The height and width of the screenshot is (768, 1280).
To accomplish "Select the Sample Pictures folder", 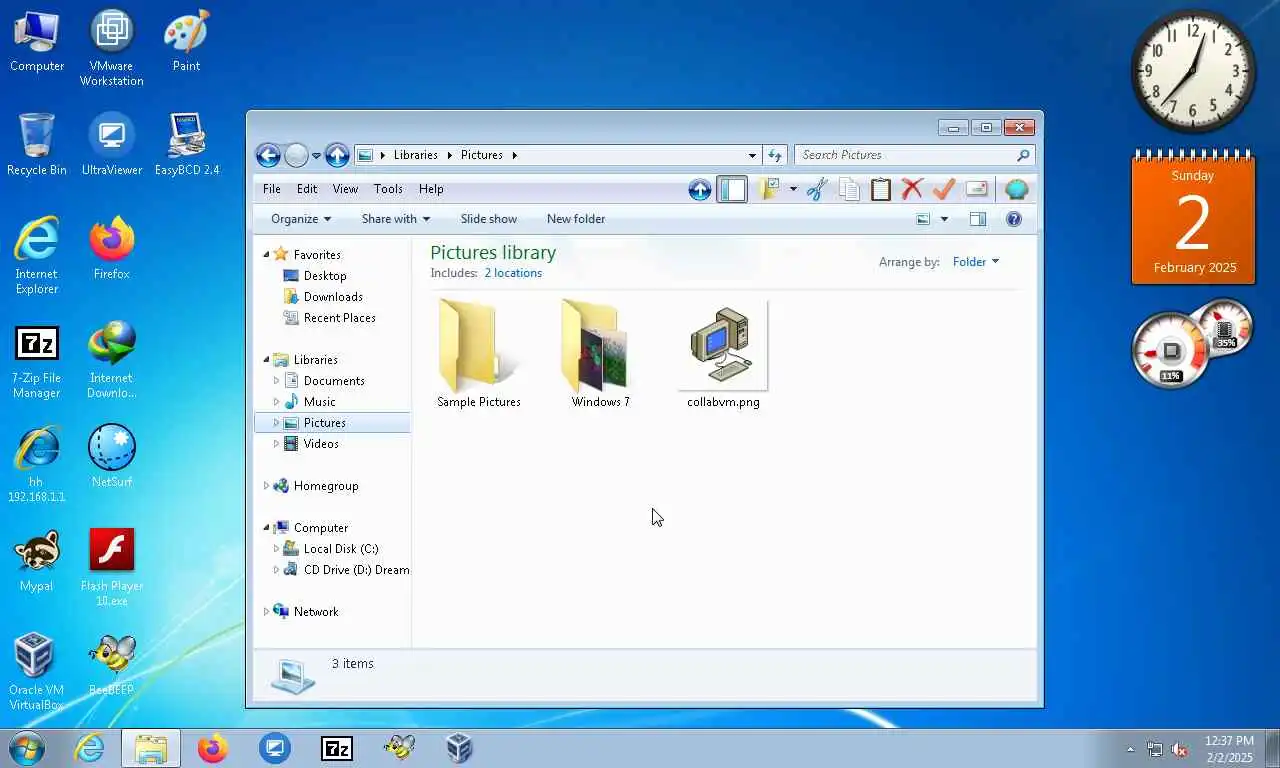I will (479, 354).
